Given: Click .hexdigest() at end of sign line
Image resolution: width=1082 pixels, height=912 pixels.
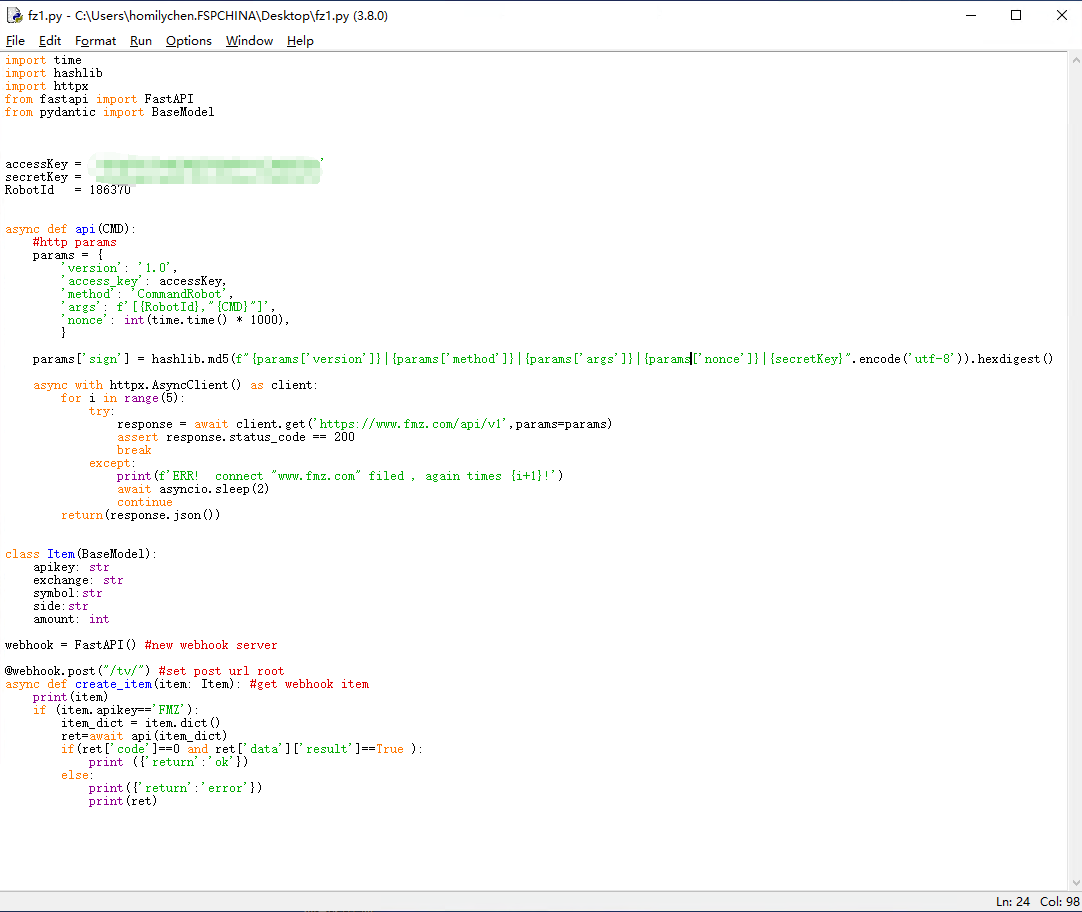Looking at the screenshot, I should coord(1012,359).
